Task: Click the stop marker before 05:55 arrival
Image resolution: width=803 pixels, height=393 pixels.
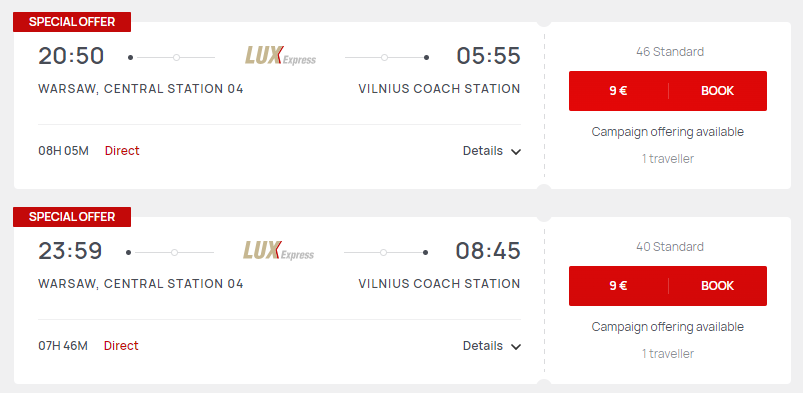Action: coord(384,58)
